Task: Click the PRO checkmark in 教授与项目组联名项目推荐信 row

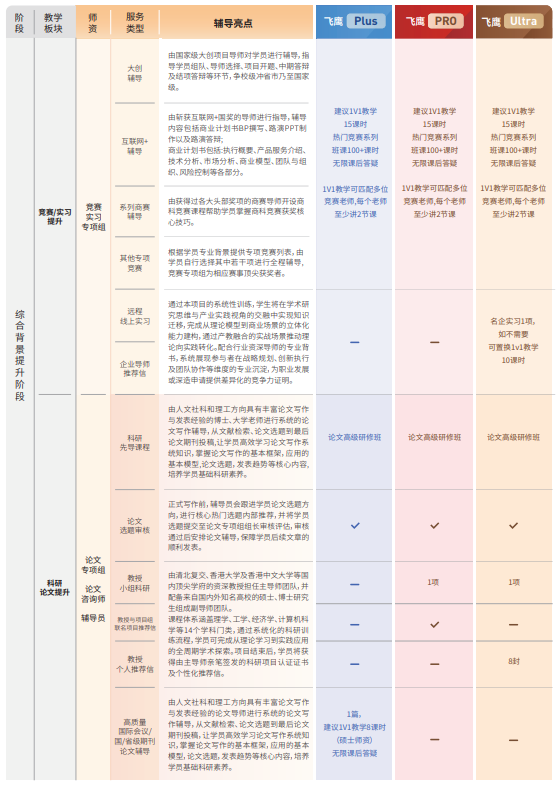Action: pos(434,624)
